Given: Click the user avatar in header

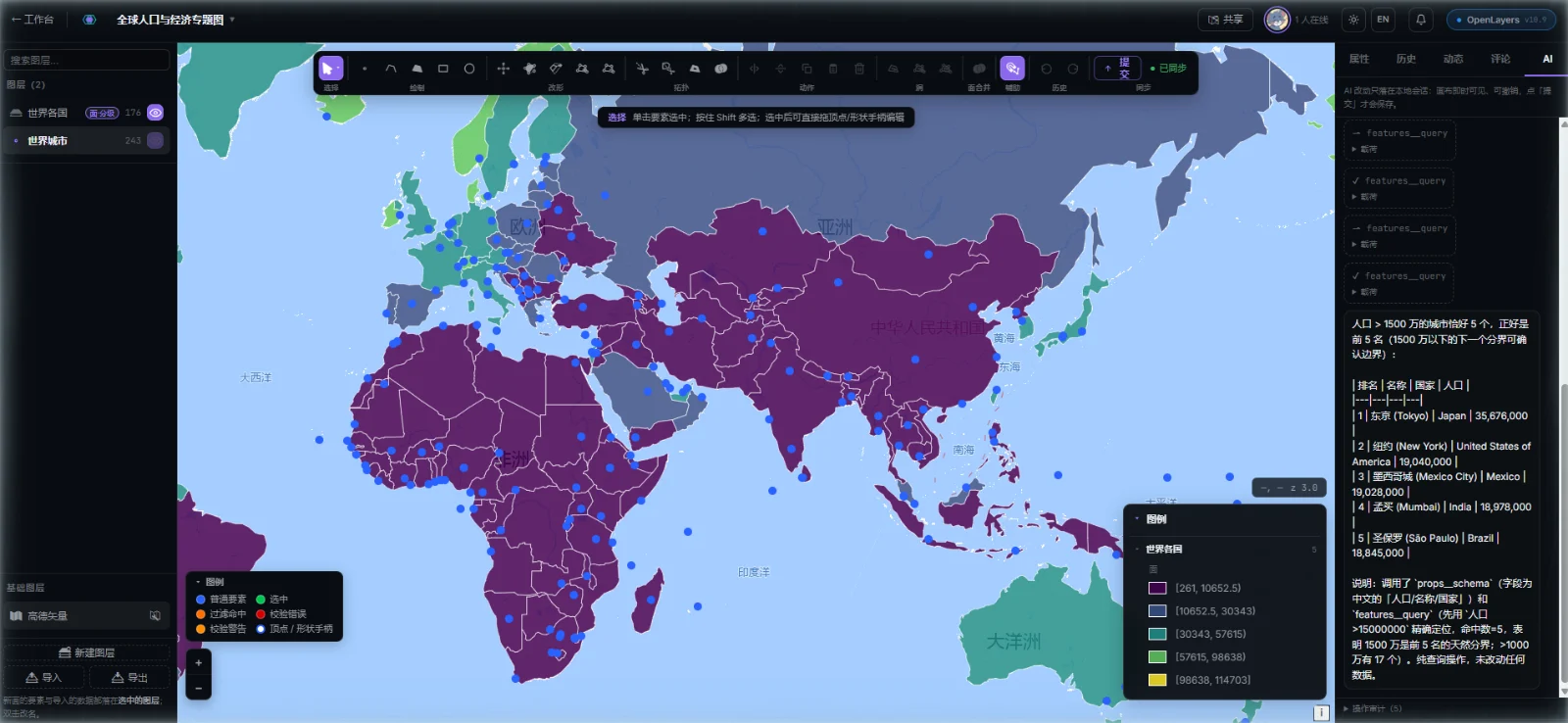Looking at the screenshot, I should click(x=1277, y=20).
